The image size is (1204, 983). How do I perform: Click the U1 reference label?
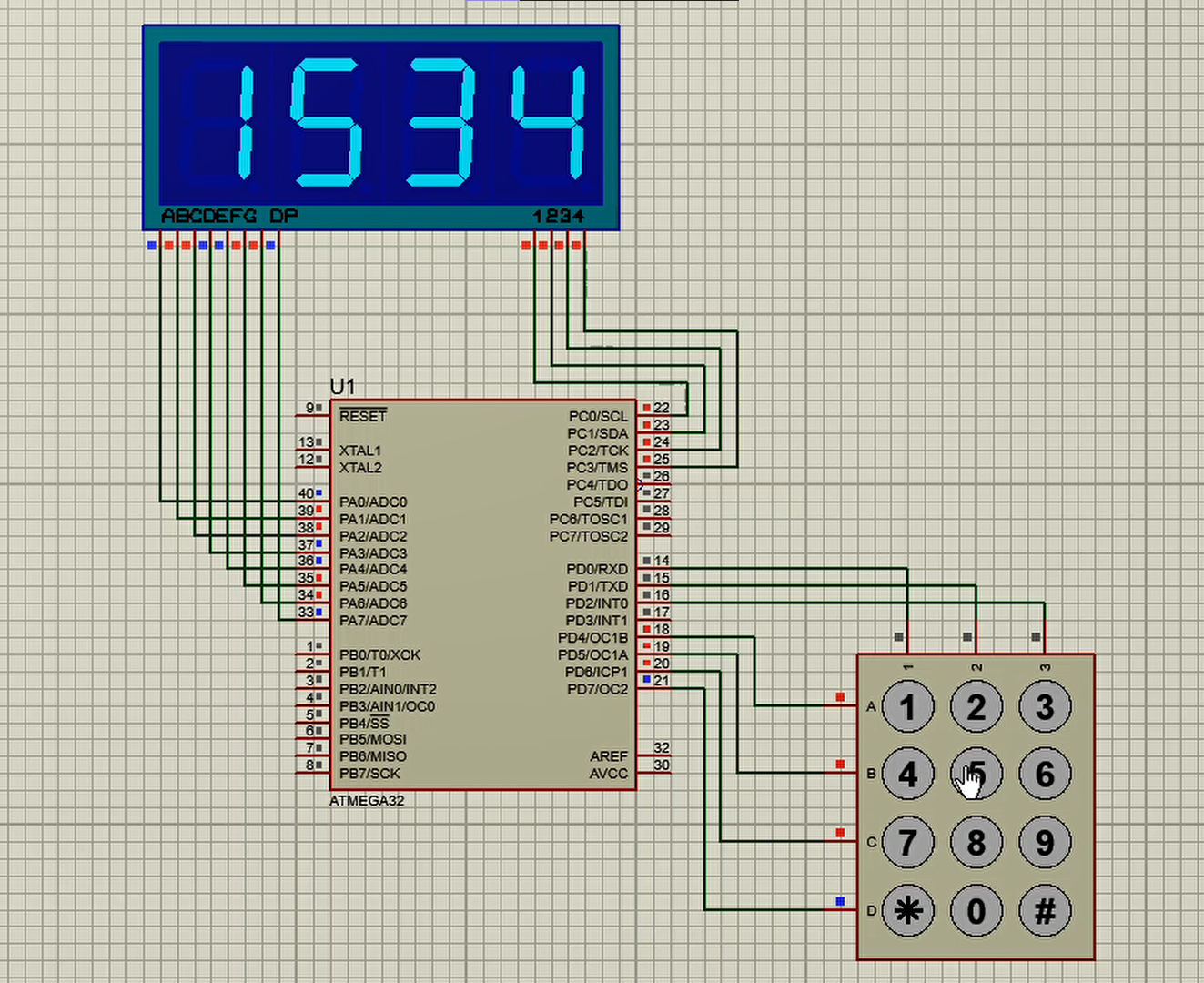(x=343, y=385)
